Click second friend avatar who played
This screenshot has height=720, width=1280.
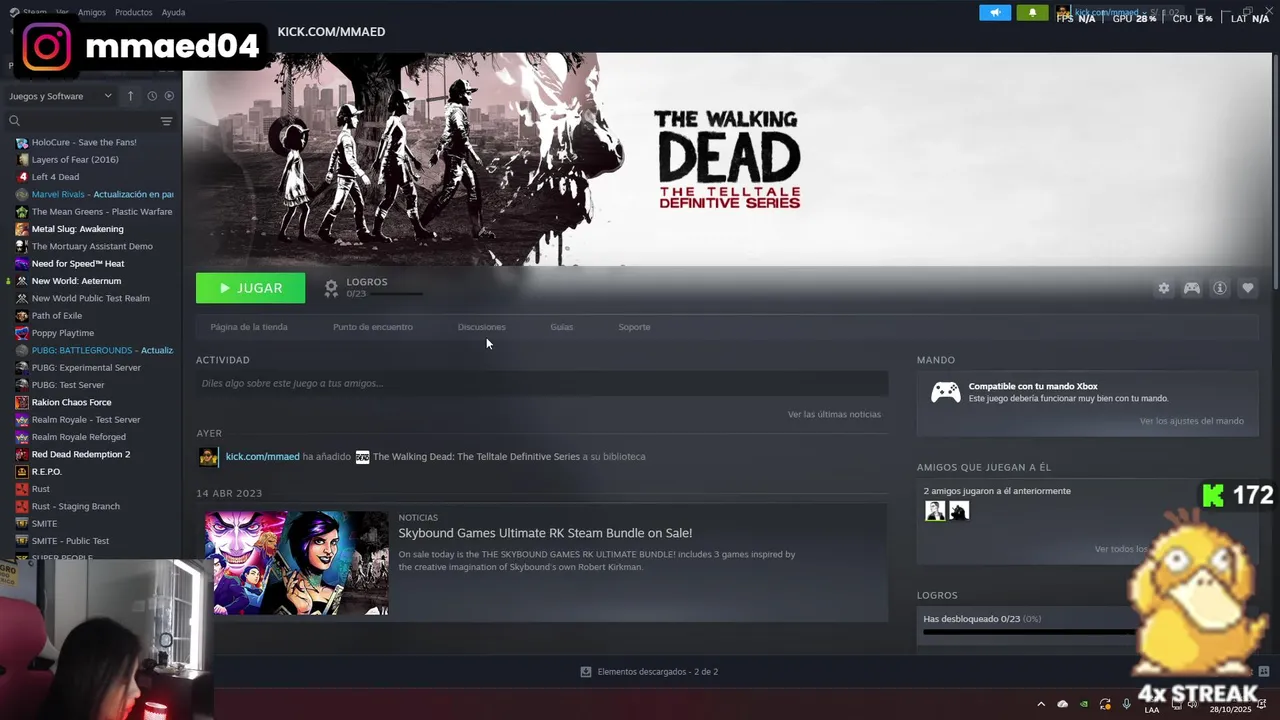(x=959, y=511)
